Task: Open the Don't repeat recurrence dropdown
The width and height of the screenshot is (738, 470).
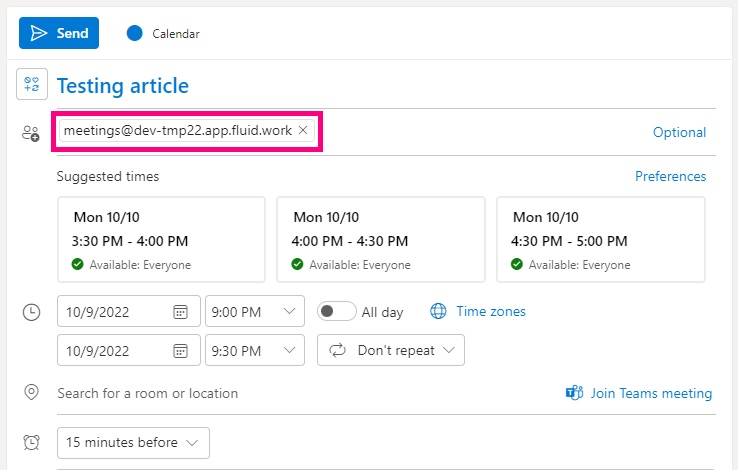Action: pyautogui.click(x=391, y=350)
